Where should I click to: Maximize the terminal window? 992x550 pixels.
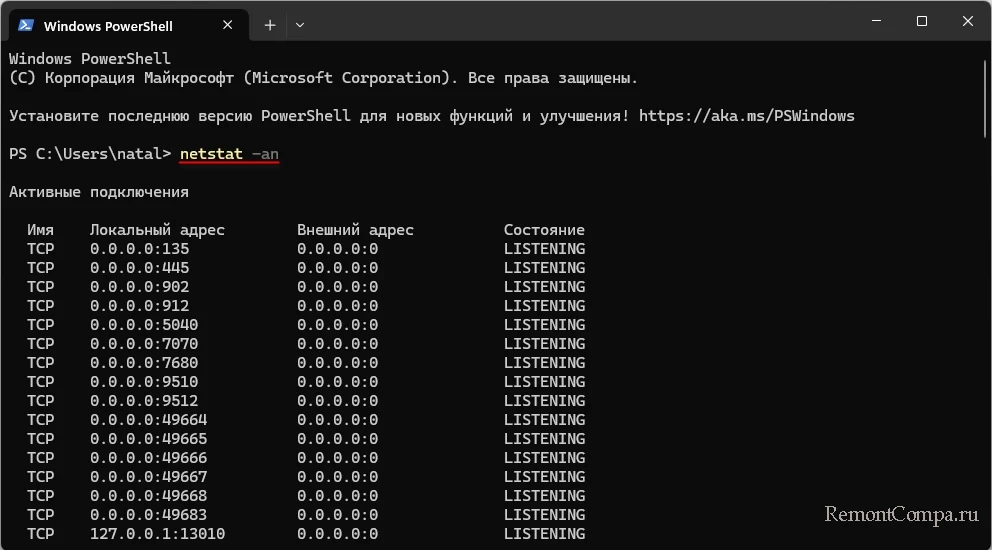click(922, 21)
